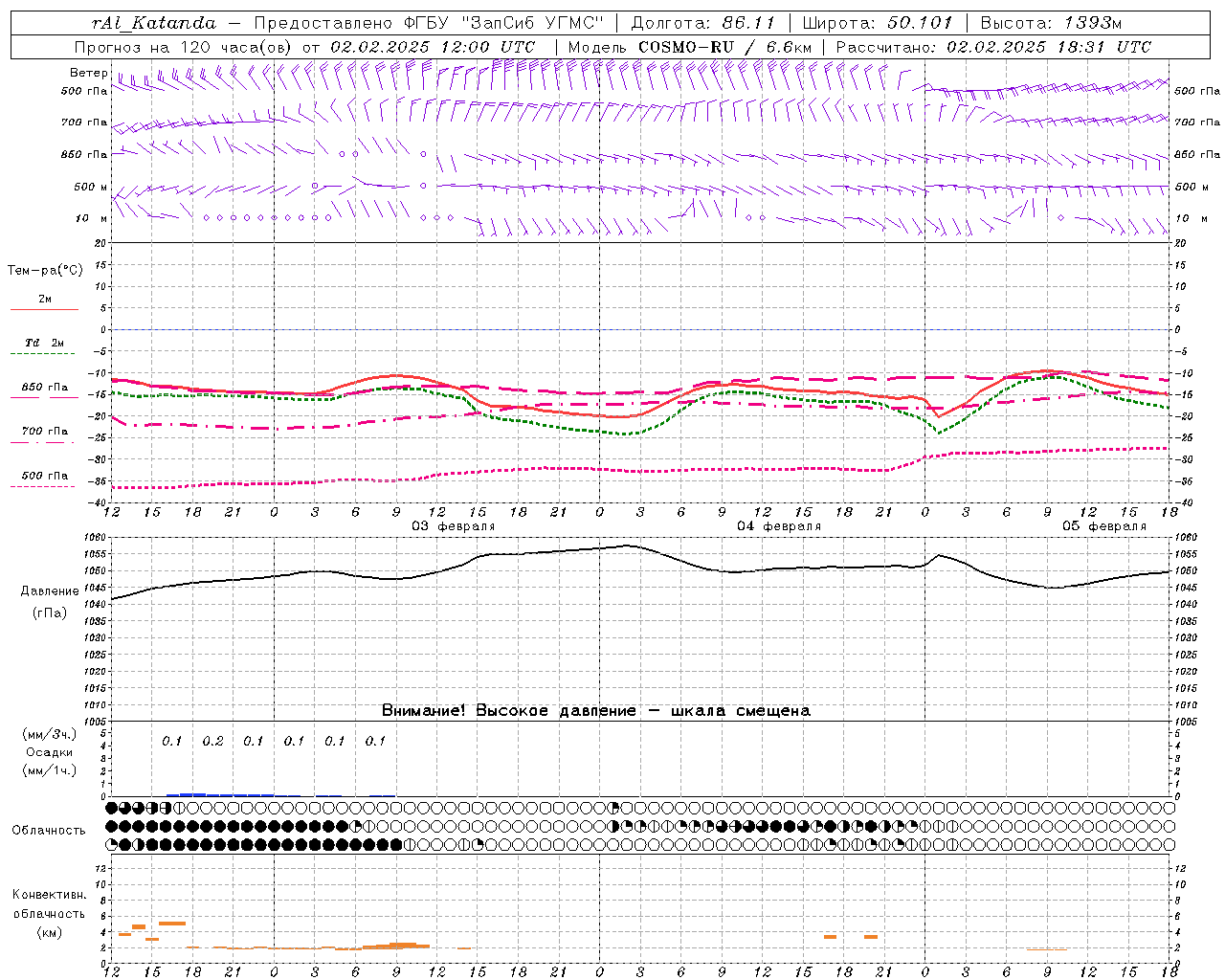Click the (мм/3ч.) precipitation unit label

(x=49, y=735)
